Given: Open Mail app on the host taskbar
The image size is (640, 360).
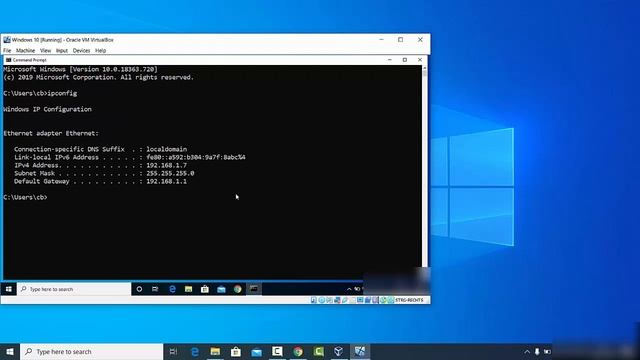Looking at the screenshot, I should point(256,351).
